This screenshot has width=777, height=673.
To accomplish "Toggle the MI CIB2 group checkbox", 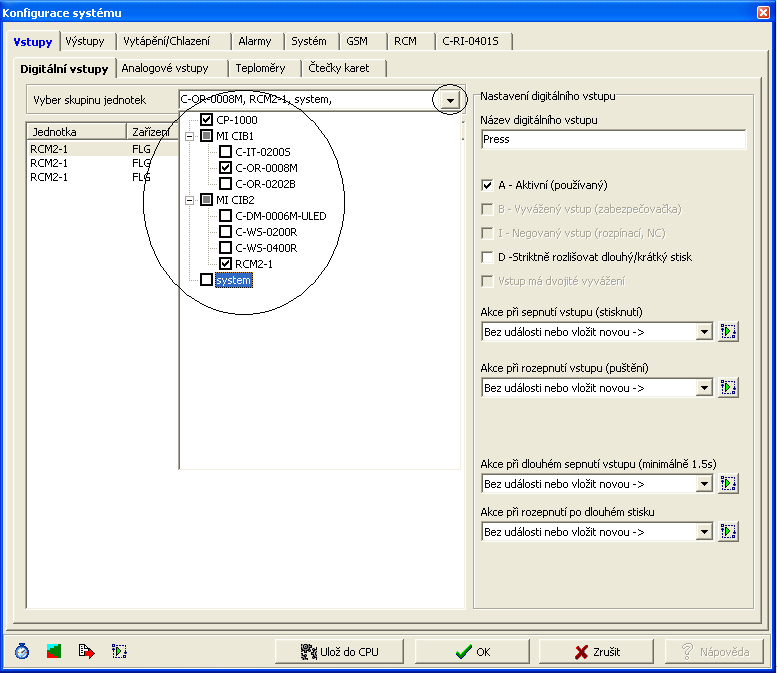I will (x=207, y=200).
